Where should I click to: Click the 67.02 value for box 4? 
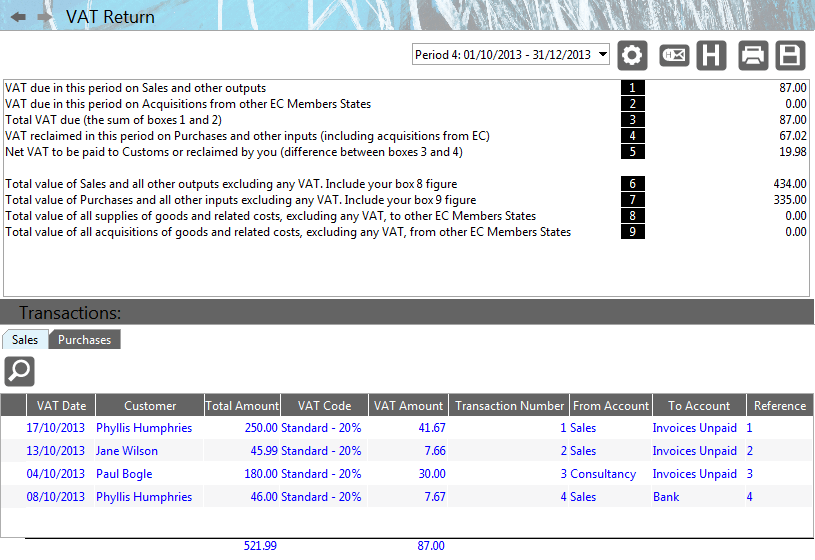[793, 136]
